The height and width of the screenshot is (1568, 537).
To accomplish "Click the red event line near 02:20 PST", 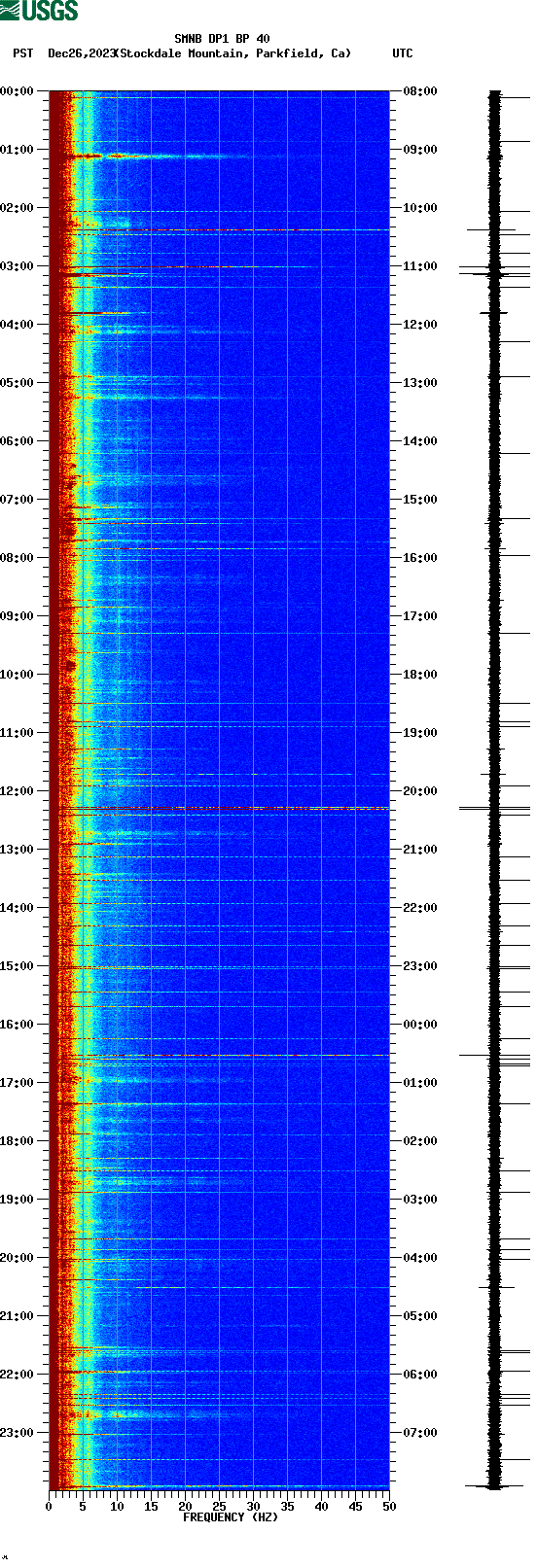I will (x=219, y=230).
